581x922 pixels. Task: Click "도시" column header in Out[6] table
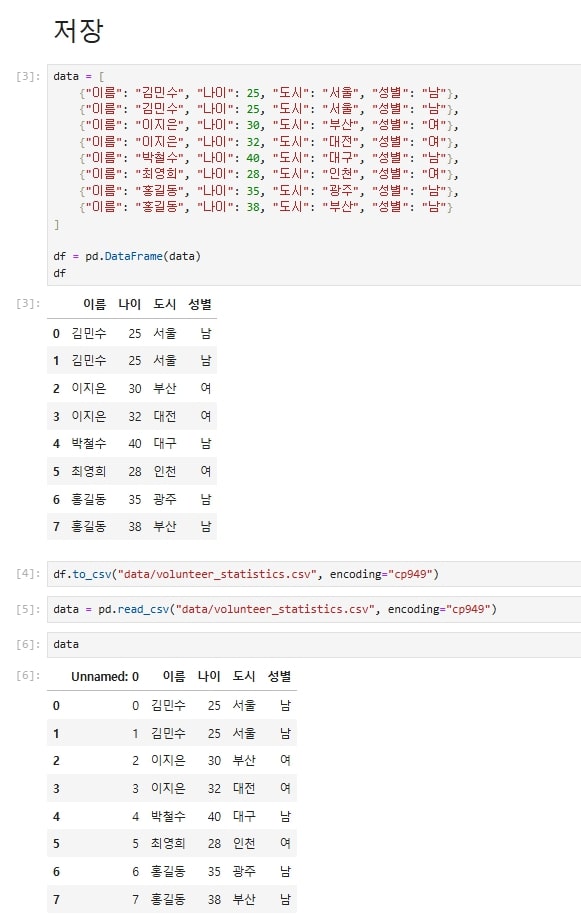(x=244, y=676)
